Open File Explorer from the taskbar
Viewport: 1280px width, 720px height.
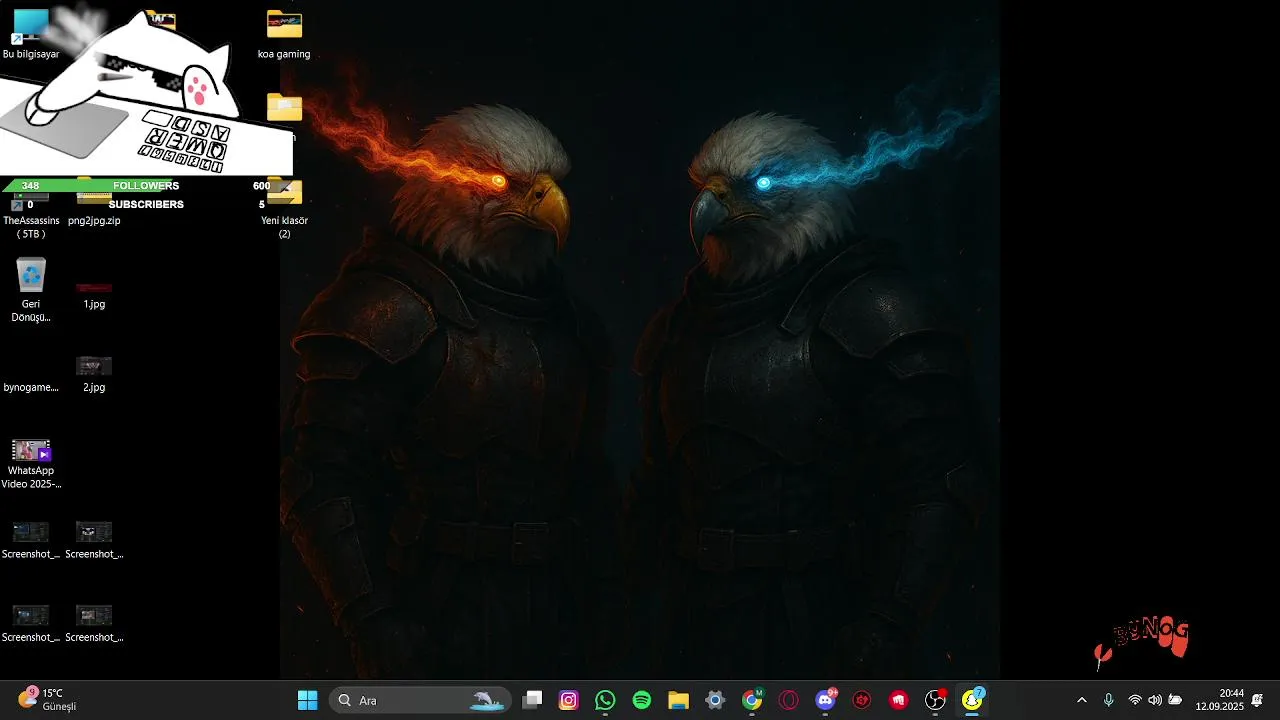[x=679, y=700]
